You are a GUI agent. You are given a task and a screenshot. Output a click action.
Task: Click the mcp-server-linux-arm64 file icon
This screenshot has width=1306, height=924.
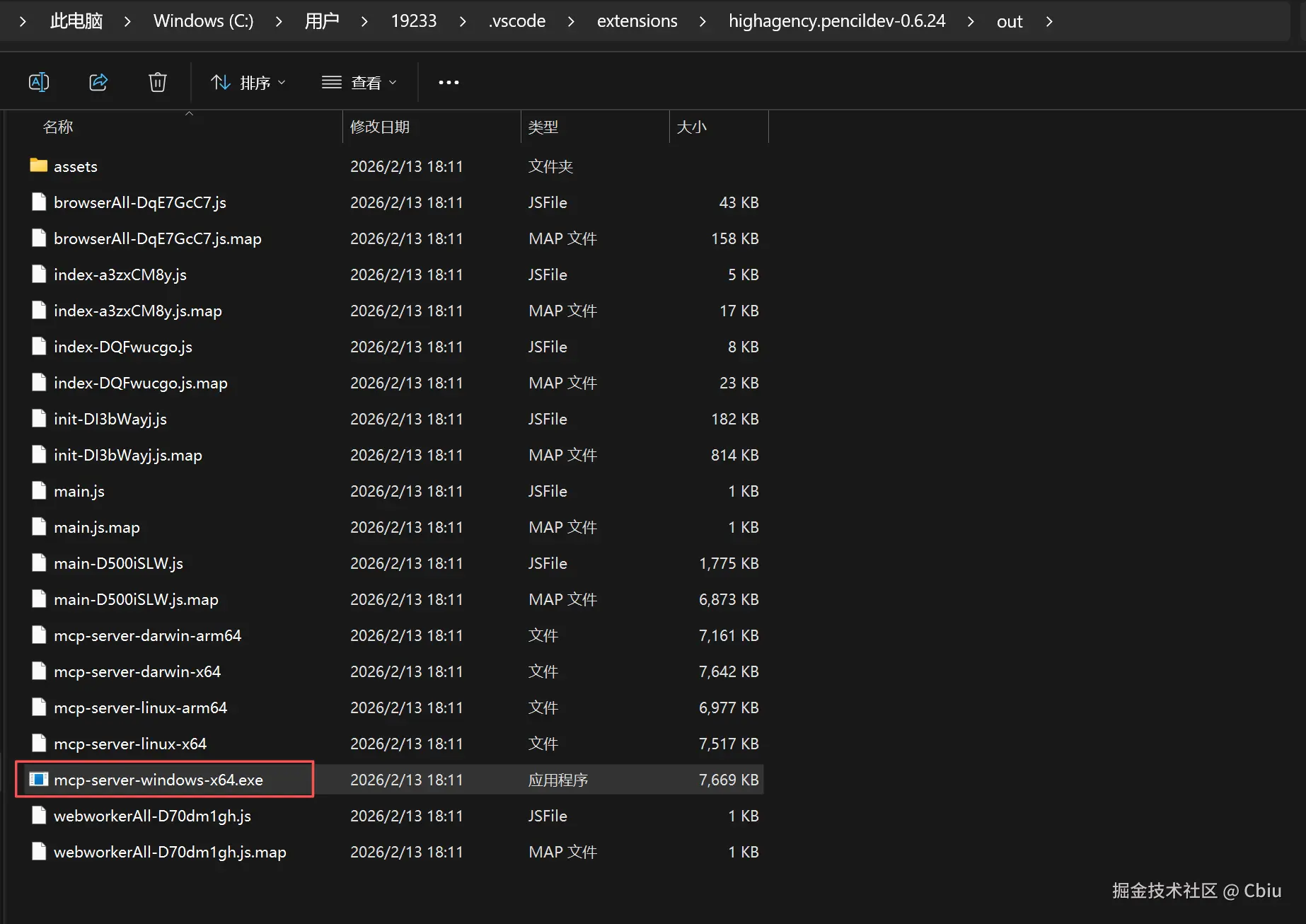[x=39, y=707]
